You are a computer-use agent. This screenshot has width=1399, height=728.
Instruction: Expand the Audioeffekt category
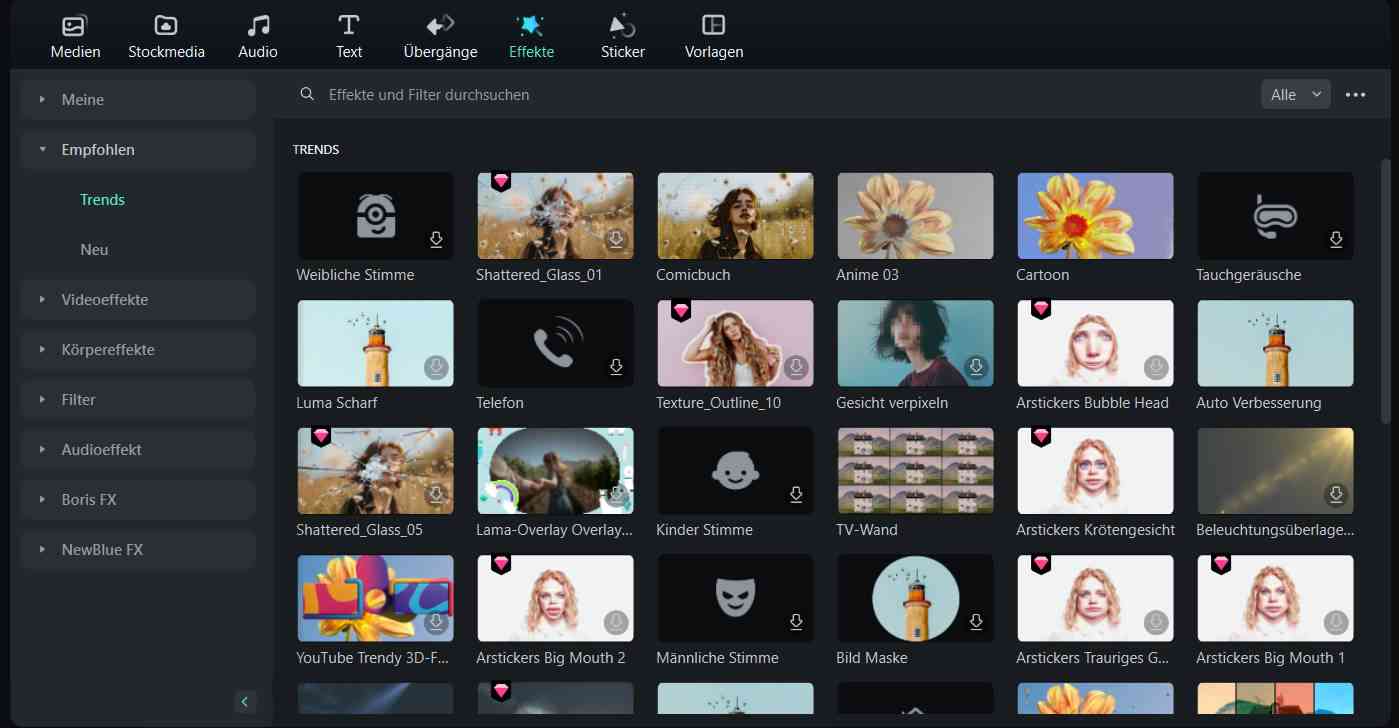[x=138, y=449]
